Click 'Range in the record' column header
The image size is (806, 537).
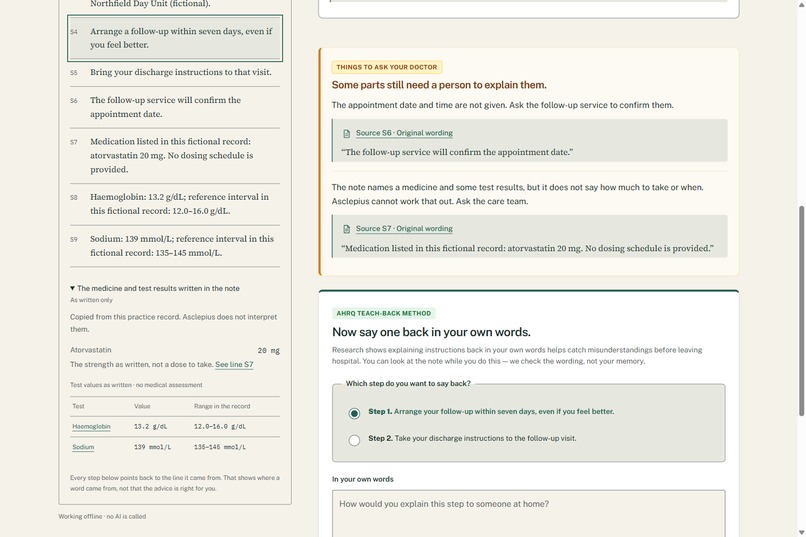(x=222, y=406)
